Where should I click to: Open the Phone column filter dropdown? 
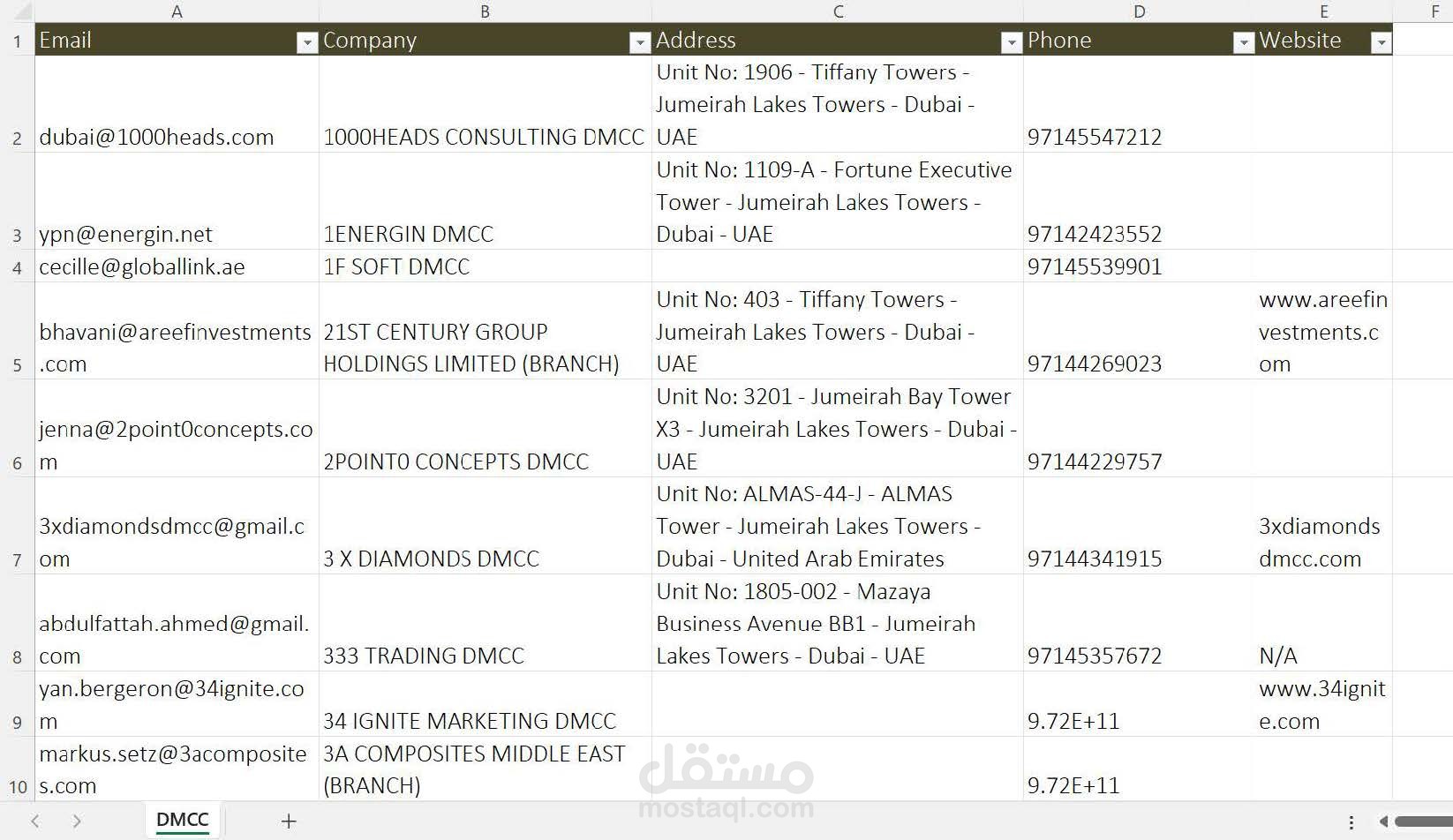point(1244,42)
